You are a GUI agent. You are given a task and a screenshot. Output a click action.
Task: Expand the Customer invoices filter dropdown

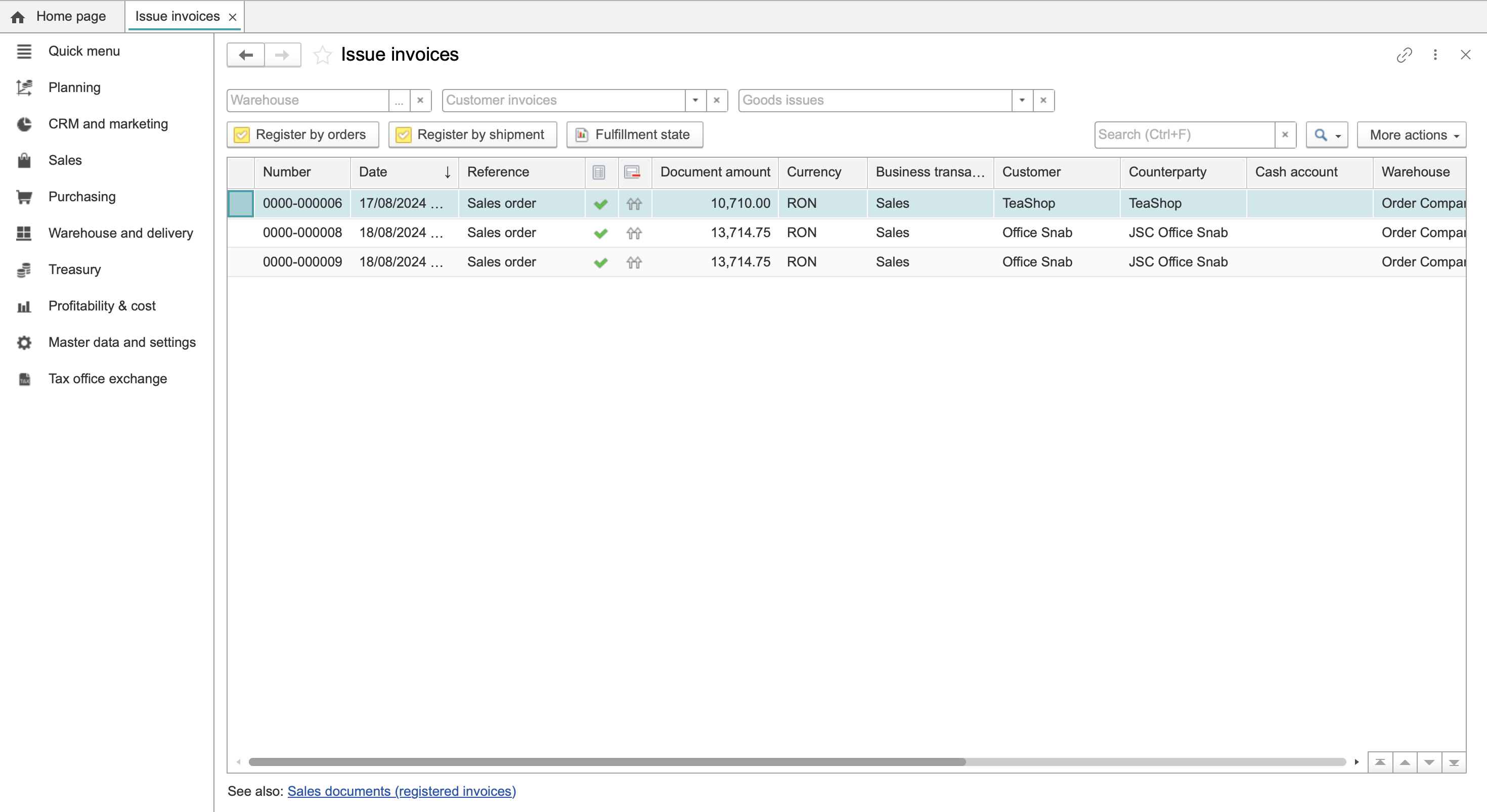[695, 100]
